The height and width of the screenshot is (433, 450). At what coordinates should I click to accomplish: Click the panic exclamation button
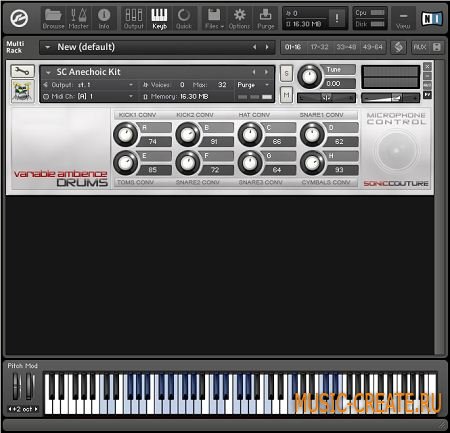(337, 18)
